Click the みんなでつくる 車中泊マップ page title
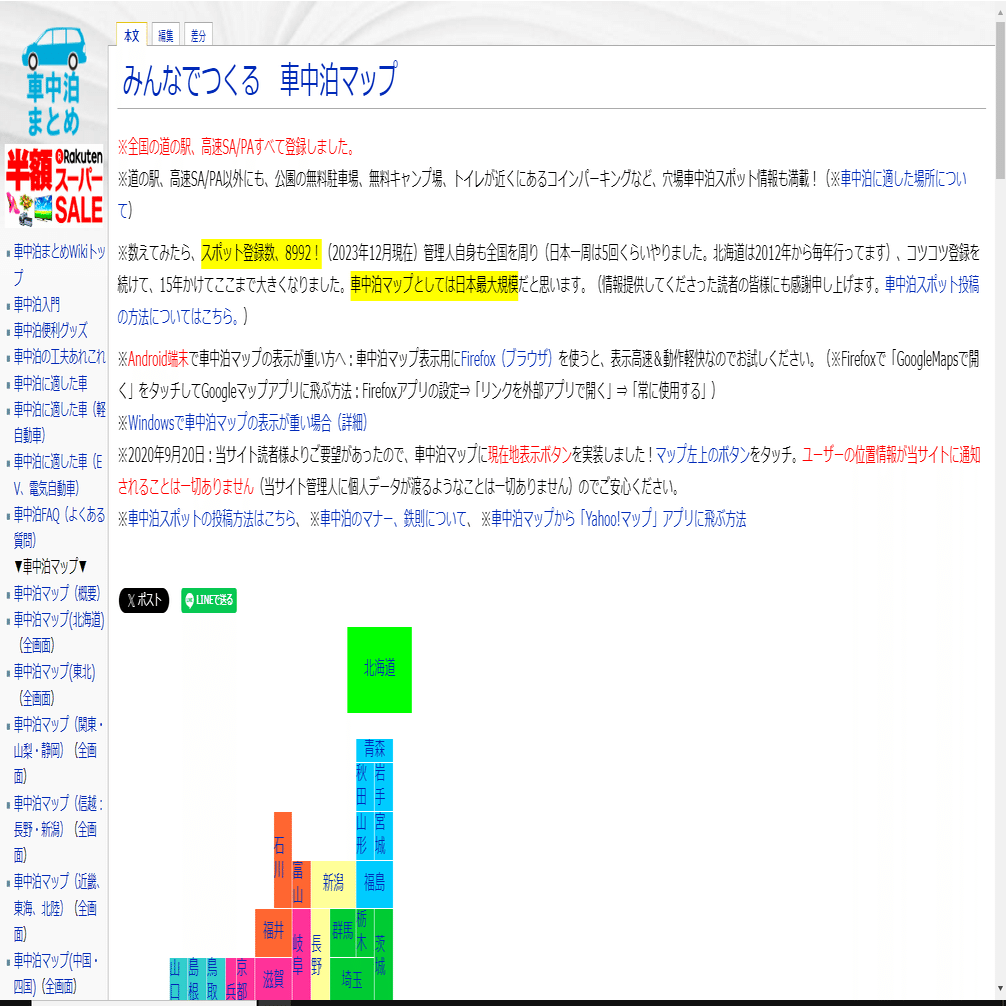The width and height of the screenshot is (1006, 1006). [x=260, y=80]
